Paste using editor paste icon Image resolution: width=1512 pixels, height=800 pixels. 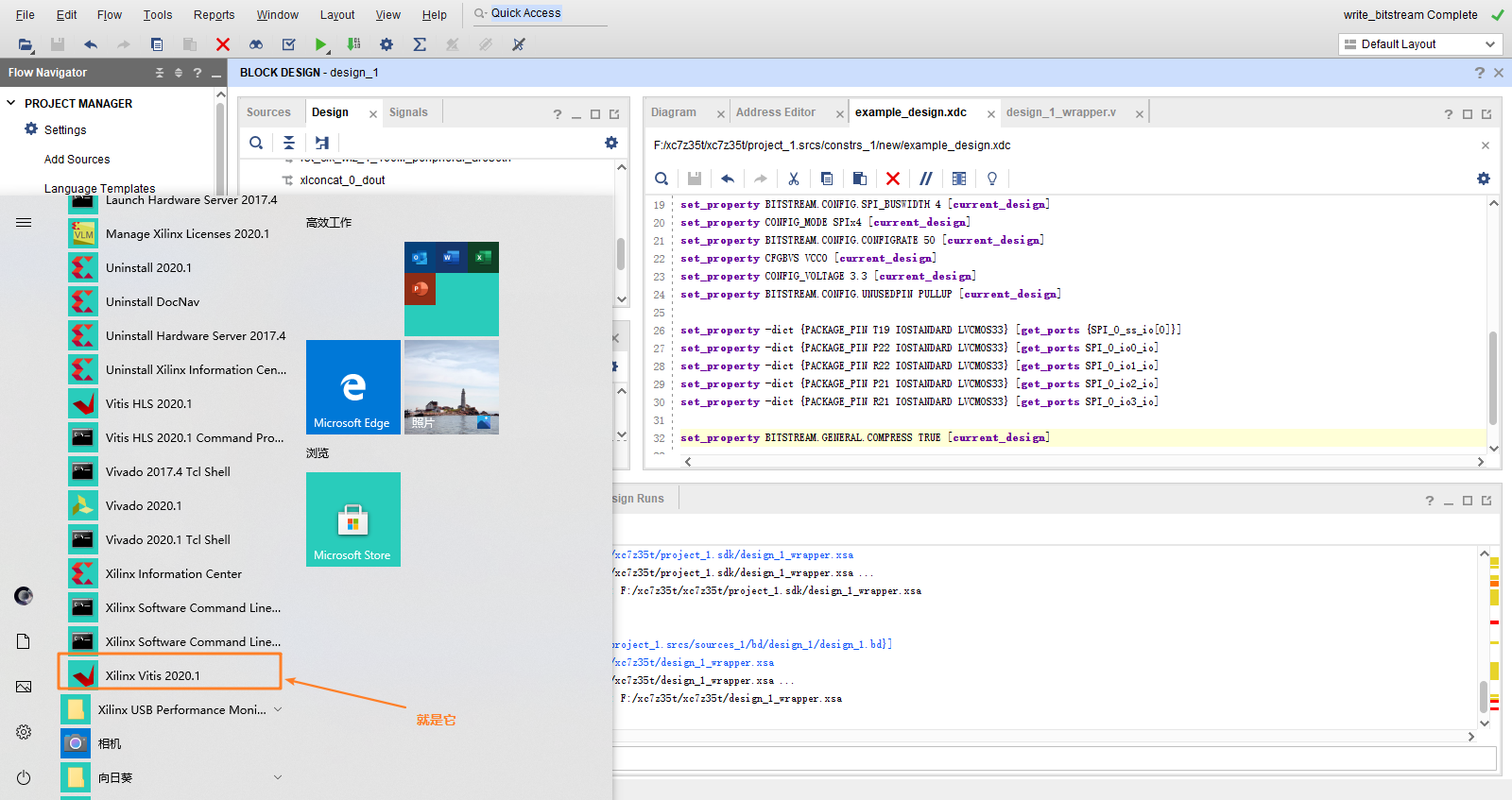tap(860, 179)
